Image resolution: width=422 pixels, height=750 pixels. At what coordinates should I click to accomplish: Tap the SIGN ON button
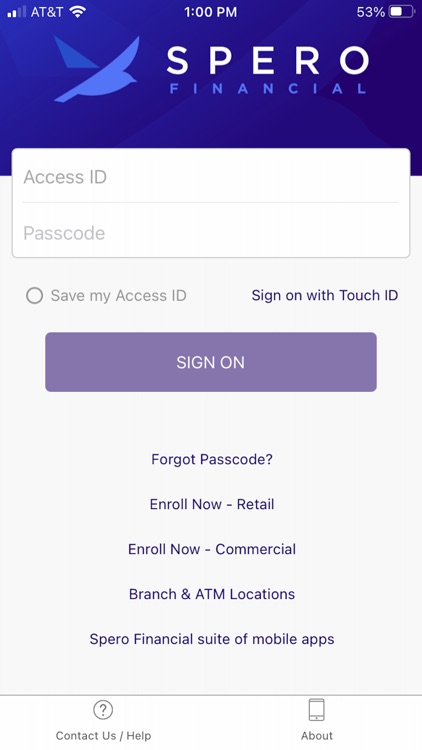(x=211, y=362)
